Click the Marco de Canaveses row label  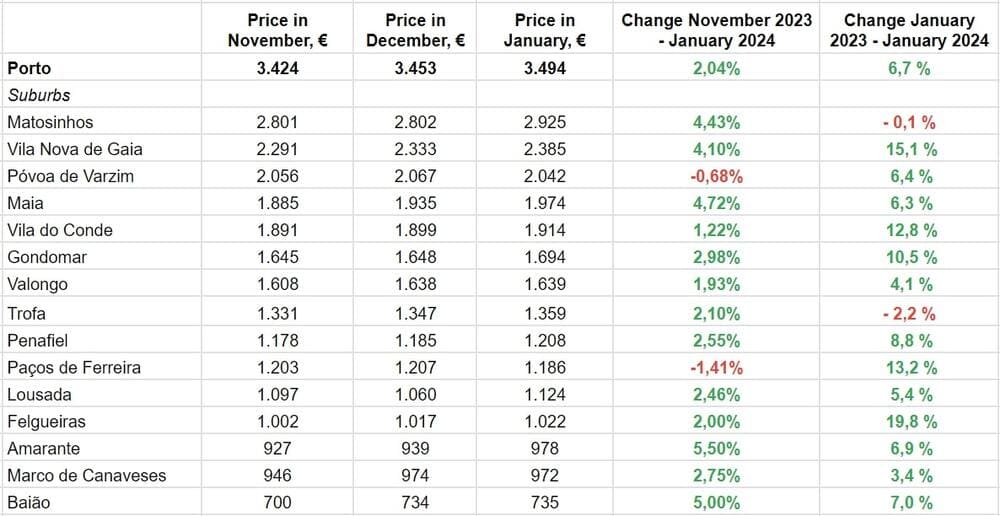86,476
